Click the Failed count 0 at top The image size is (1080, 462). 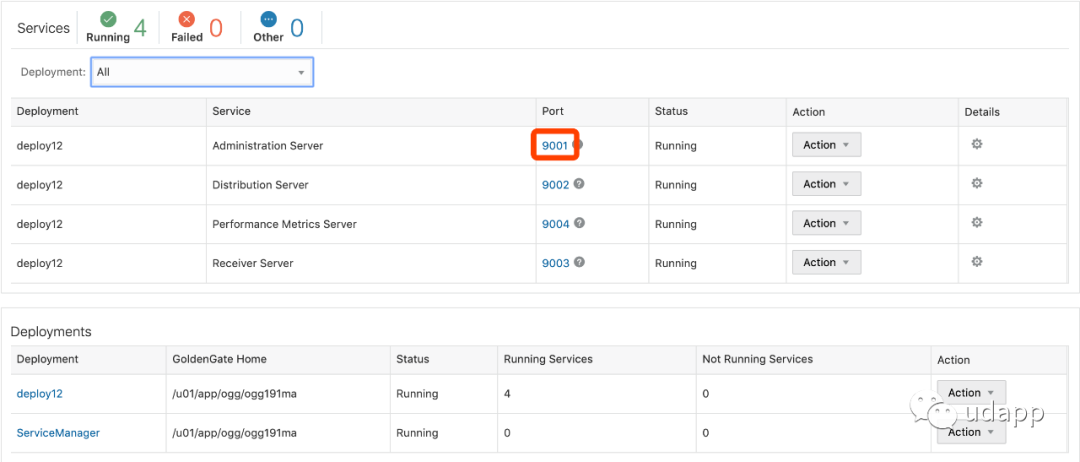pyautogui.click(x=216, y=28)
